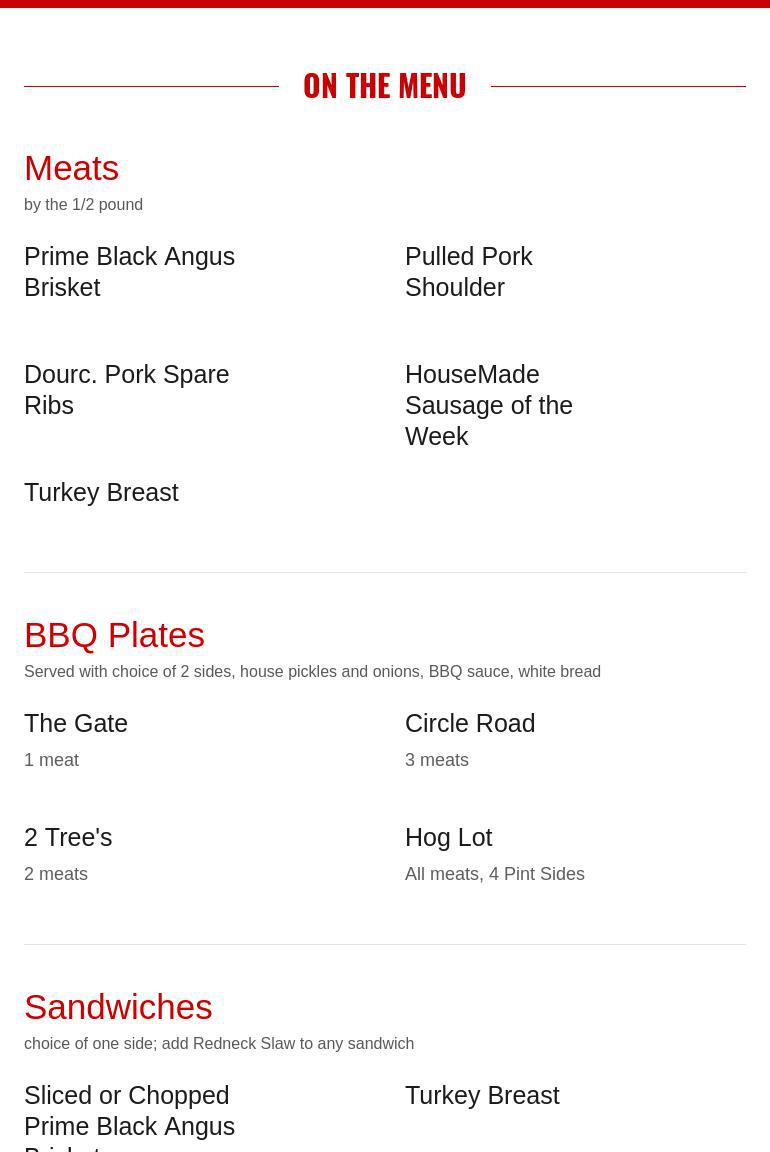Pick the 2 Tree's plate
Screen dimensions: 770x1152
pyautogui.click(x=68, y=837)
